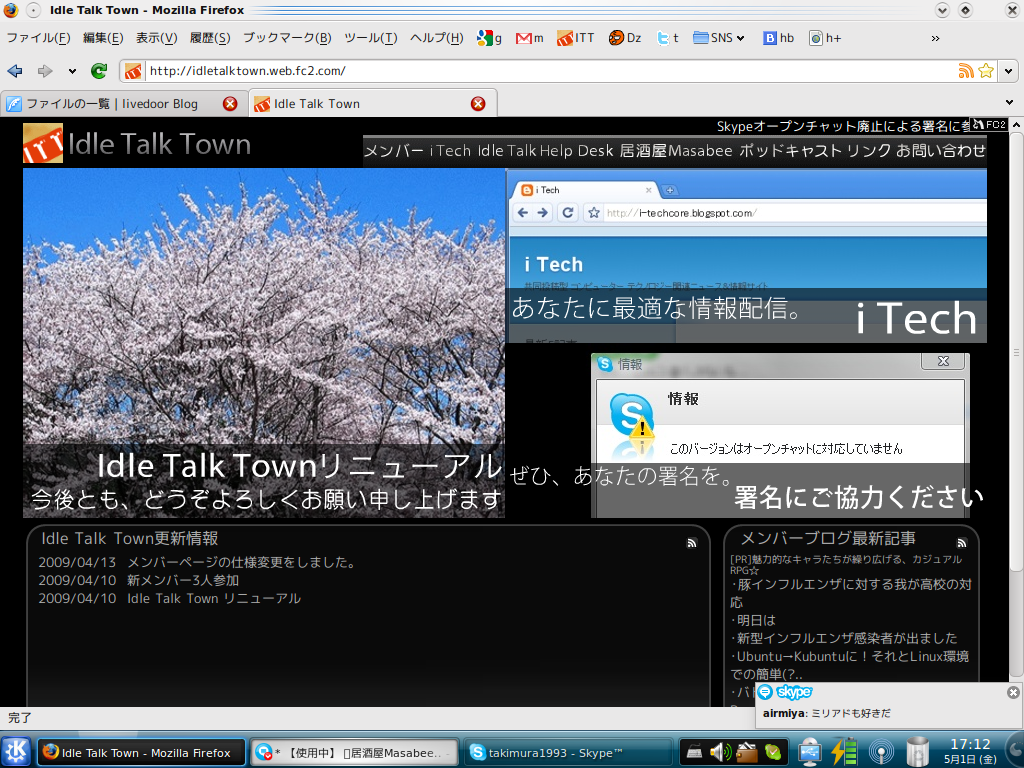Open the KDE application launcher
Viewport: 1024px width, 768px height.
coord(17,751)
